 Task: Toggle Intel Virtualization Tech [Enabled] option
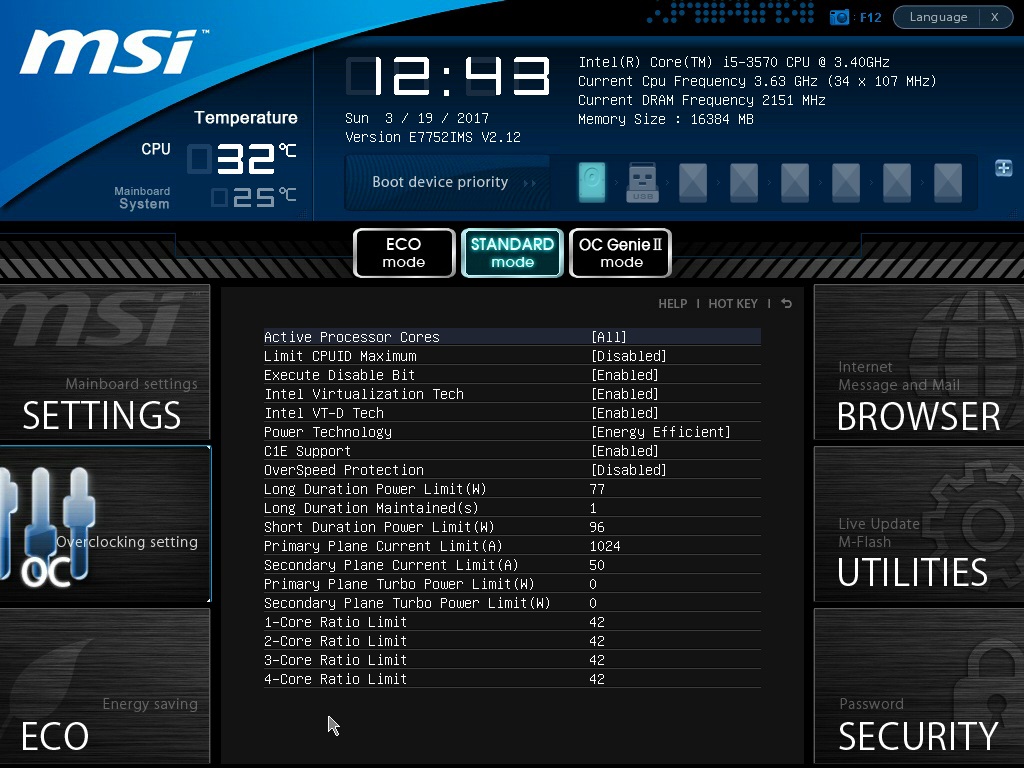(x=625, y=394)
